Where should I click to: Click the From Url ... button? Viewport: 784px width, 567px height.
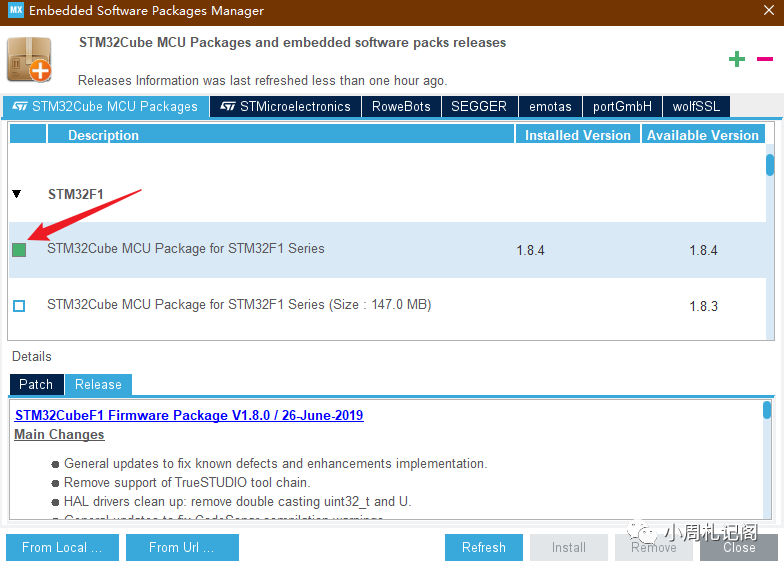point(182,548)
